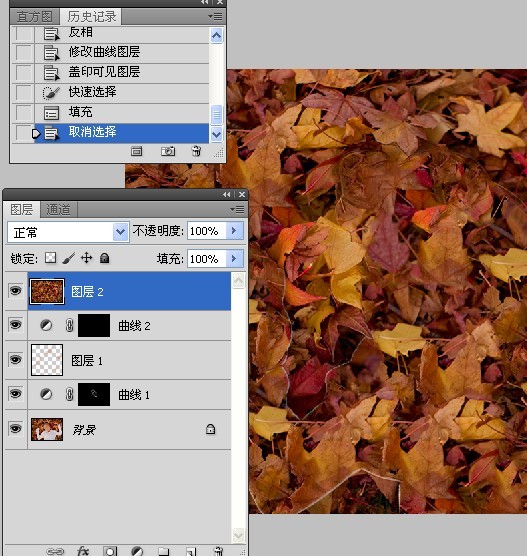Switch to the 历史记录 tab
527x556 pixels.
(x=92, y=16)
